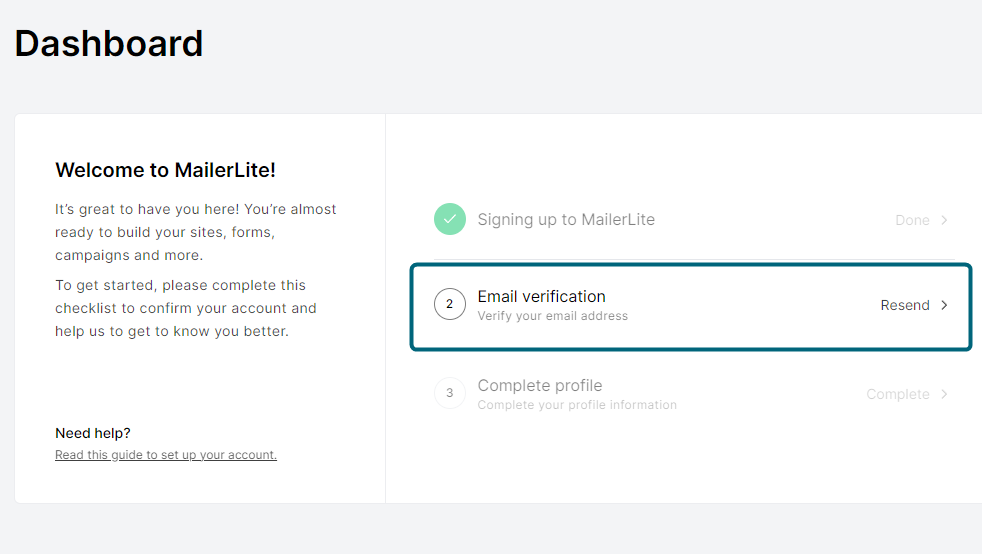Click the green checkmark step icon

(450, 219)
